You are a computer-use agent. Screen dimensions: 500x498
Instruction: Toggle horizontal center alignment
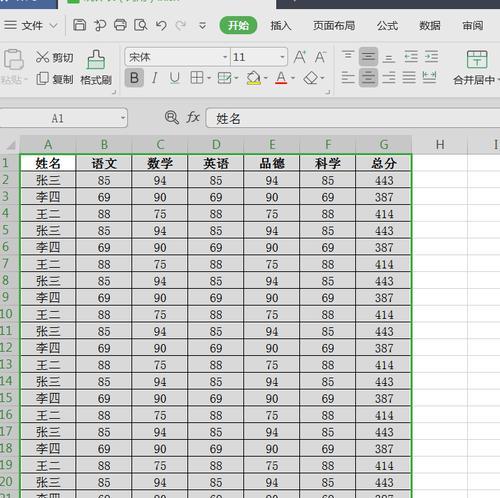coord(368,78)
